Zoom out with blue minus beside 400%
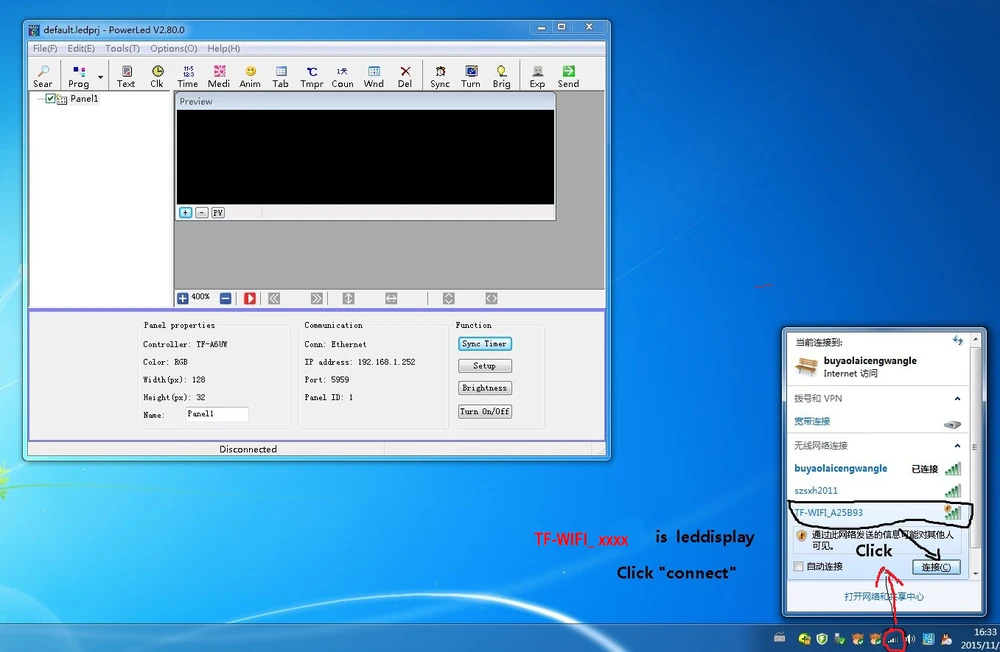Viewport: 1000px width, 652px height. point(225,298)
